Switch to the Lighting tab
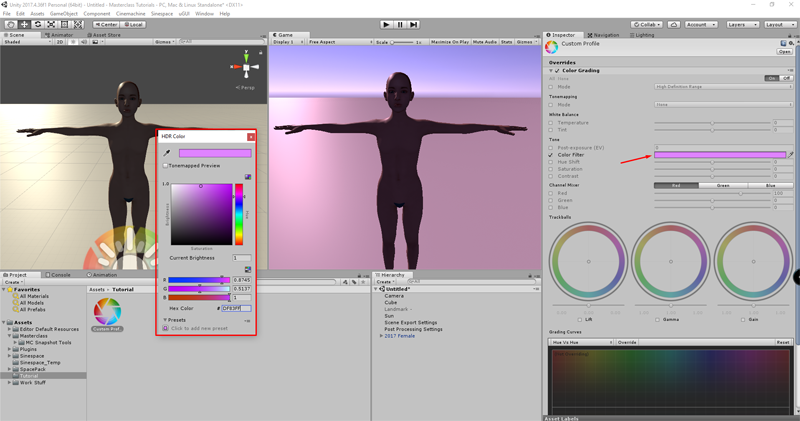Image resolution: width=800 pixels, height=421 pixels. click(642, 35)
